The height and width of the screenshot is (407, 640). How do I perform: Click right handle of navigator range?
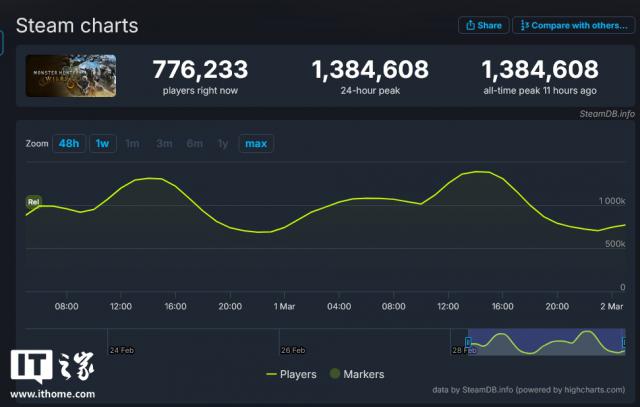tap(625, 342)
